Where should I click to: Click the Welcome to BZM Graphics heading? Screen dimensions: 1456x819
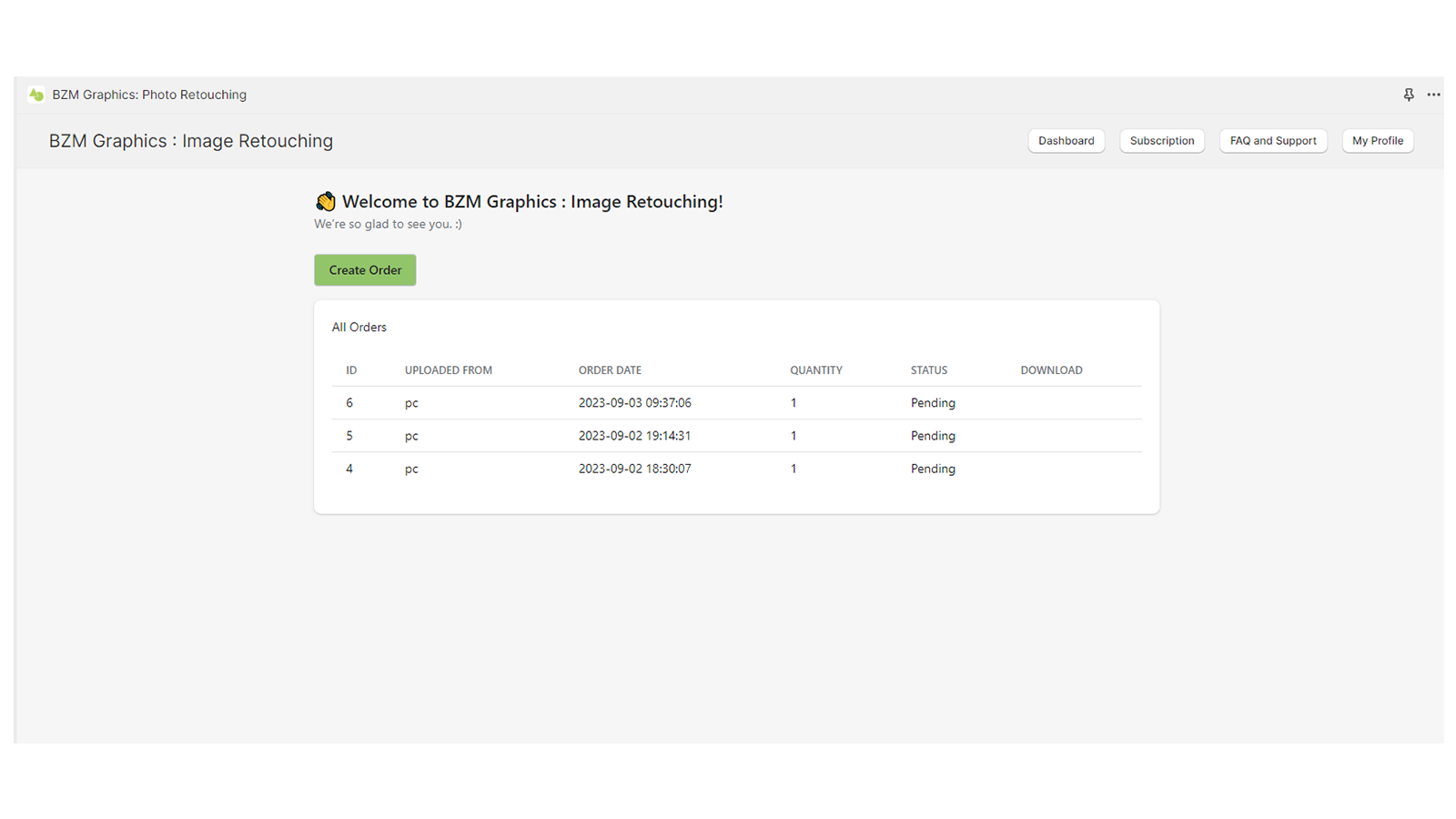[x=532, y=202]
